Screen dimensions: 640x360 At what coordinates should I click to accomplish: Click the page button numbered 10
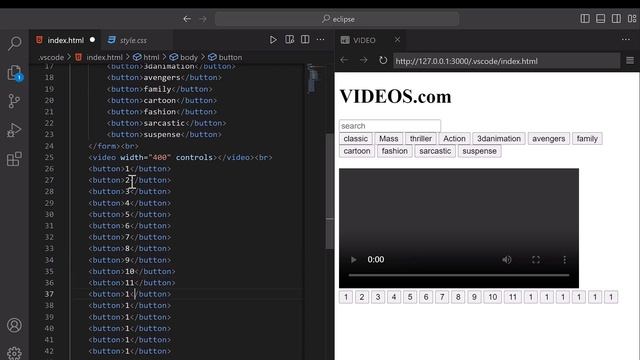click(493, 297)
